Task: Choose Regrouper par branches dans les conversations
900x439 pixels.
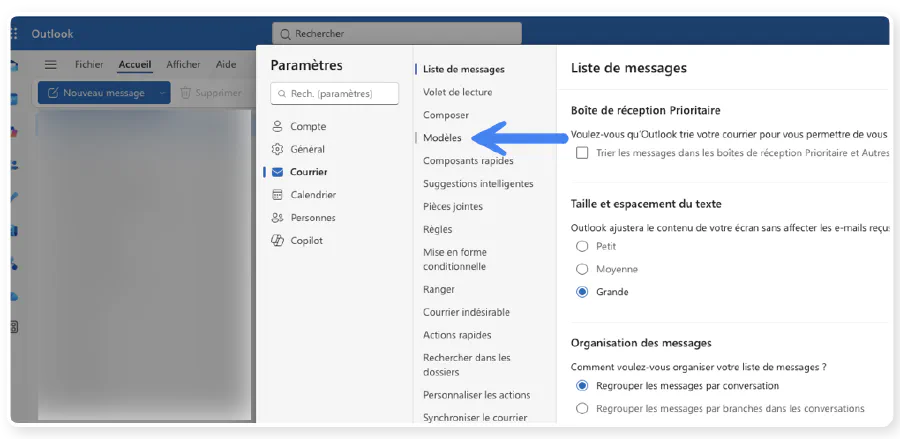Action: (x=582, y=409)
